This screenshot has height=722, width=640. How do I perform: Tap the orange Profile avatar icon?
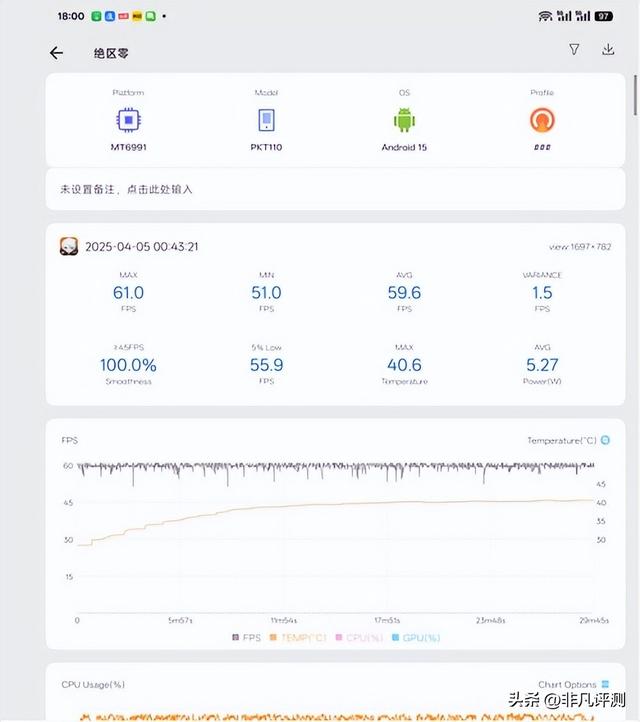click(542, 120)
